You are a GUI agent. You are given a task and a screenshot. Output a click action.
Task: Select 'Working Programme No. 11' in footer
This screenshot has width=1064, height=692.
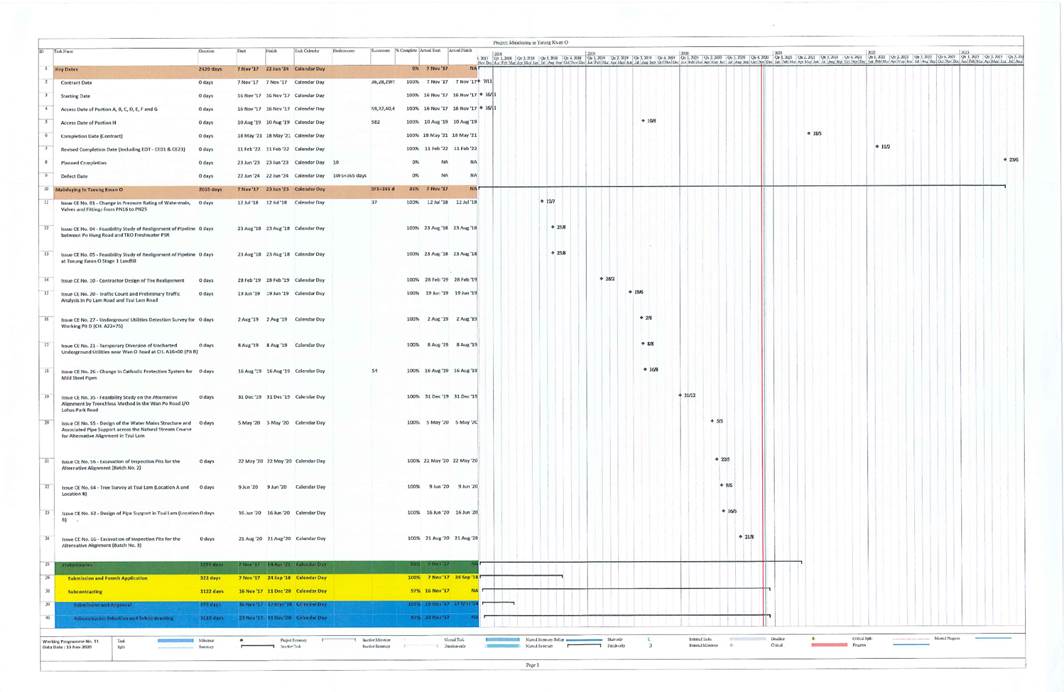tap(70, 640)
